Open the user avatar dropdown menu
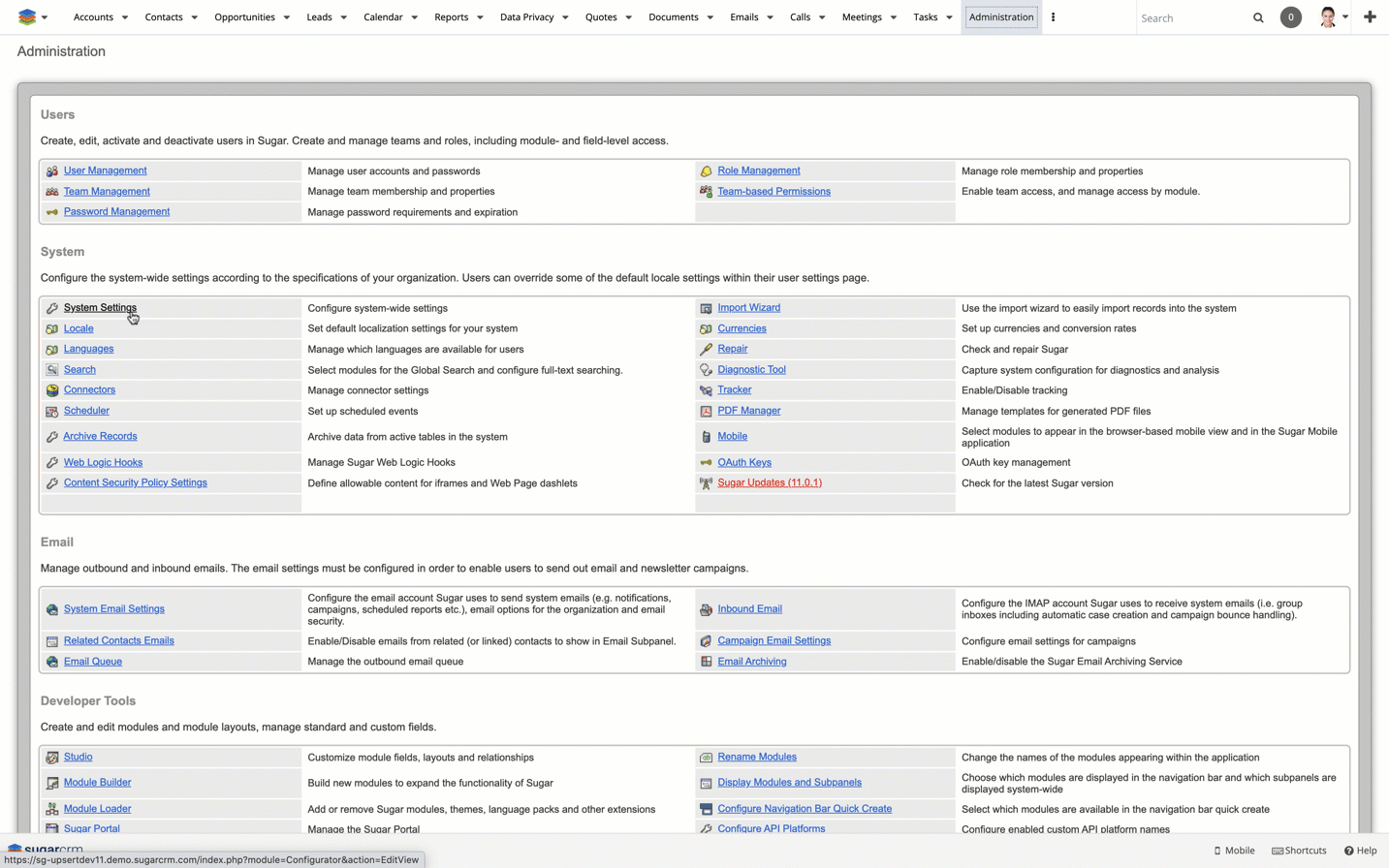1389x868 pixels. tap(1333, 17)
